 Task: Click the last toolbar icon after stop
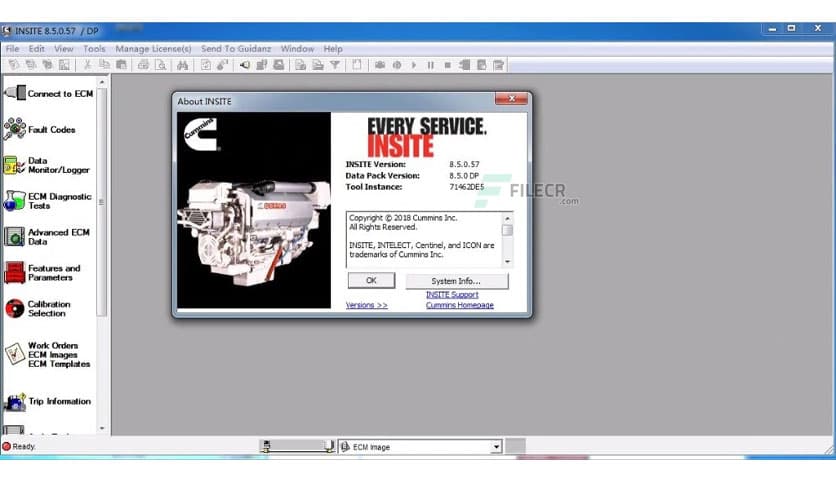coord(499,65)
